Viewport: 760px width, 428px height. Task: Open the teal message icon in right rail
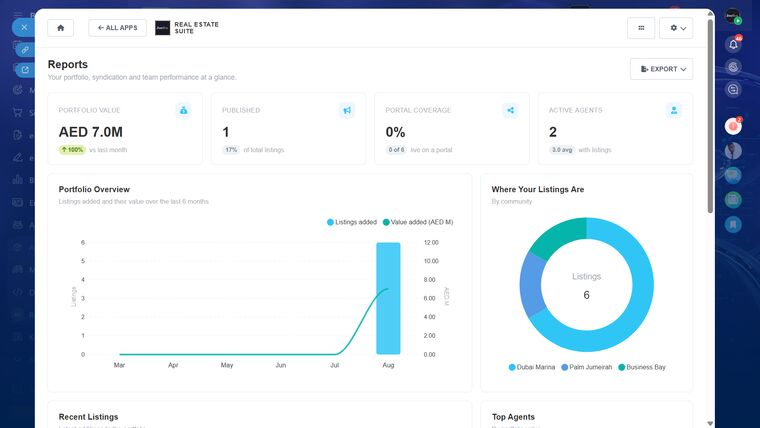[x=733, y=175]
